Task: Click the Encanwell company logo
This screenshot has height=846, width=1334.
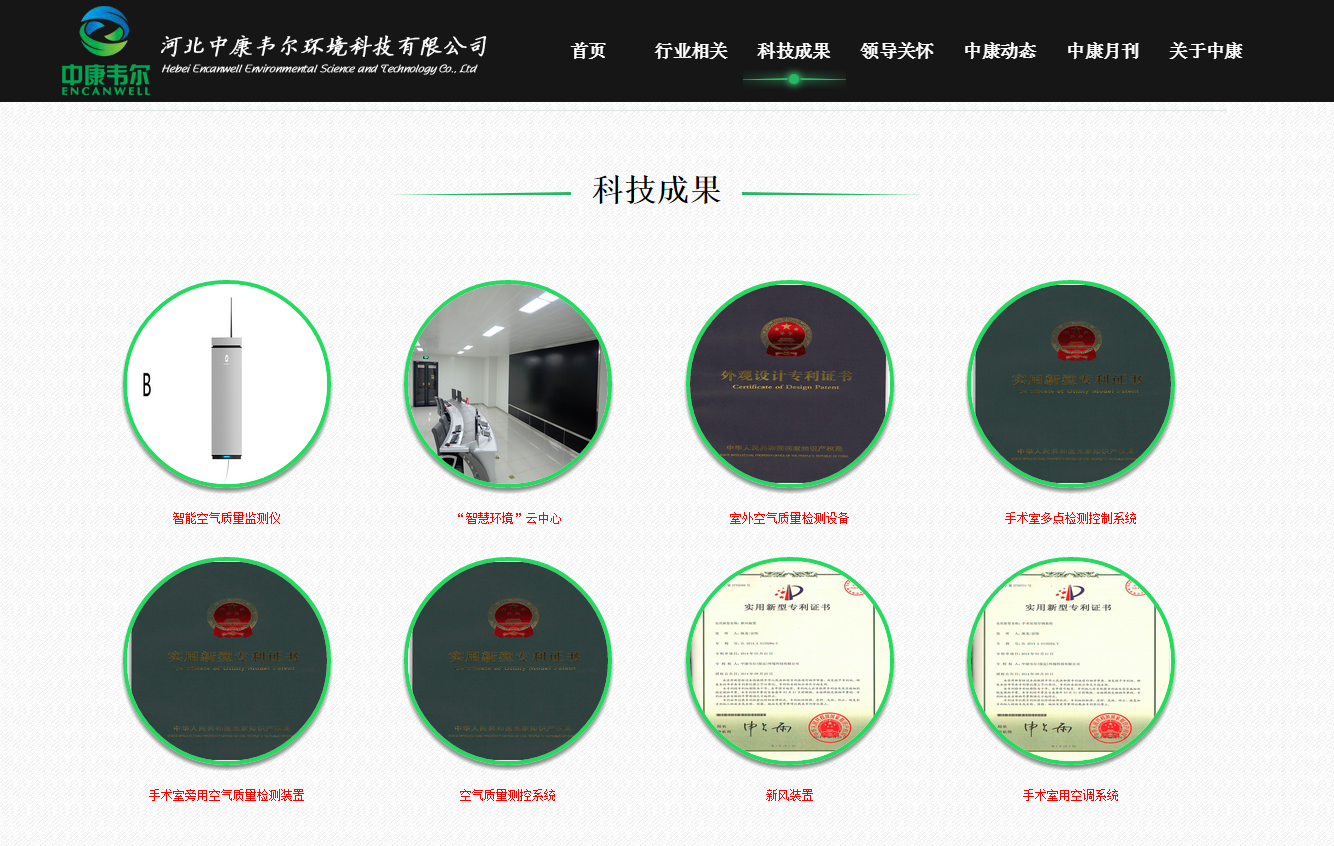Action: pyautogui.click(x=105, y=51)
